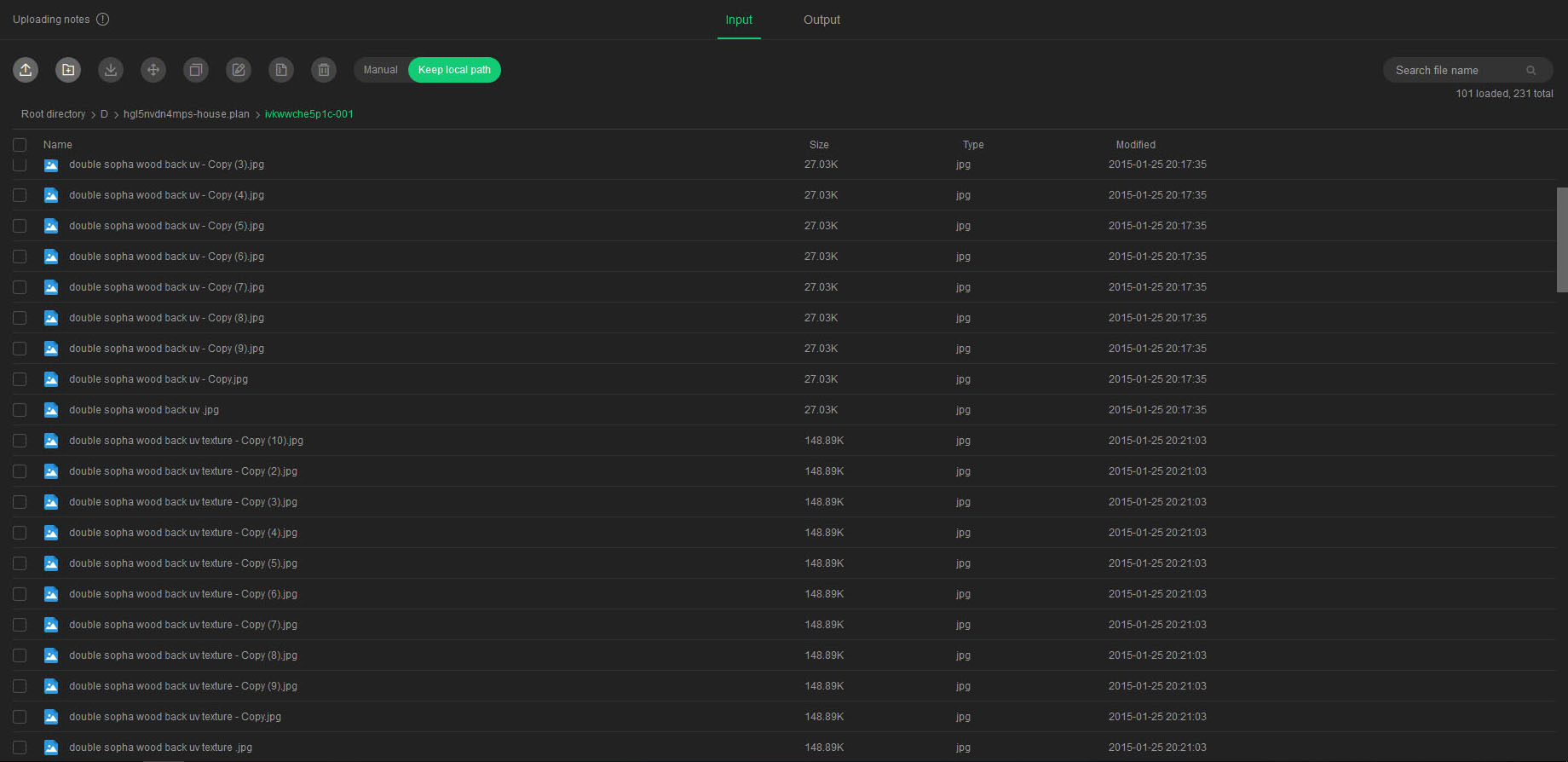Navigate to hgl5nvdn4mps-house.plan breadcrumb folder
The height and width of the screenshot is (762, 1568).
click(x=187, y=114)
